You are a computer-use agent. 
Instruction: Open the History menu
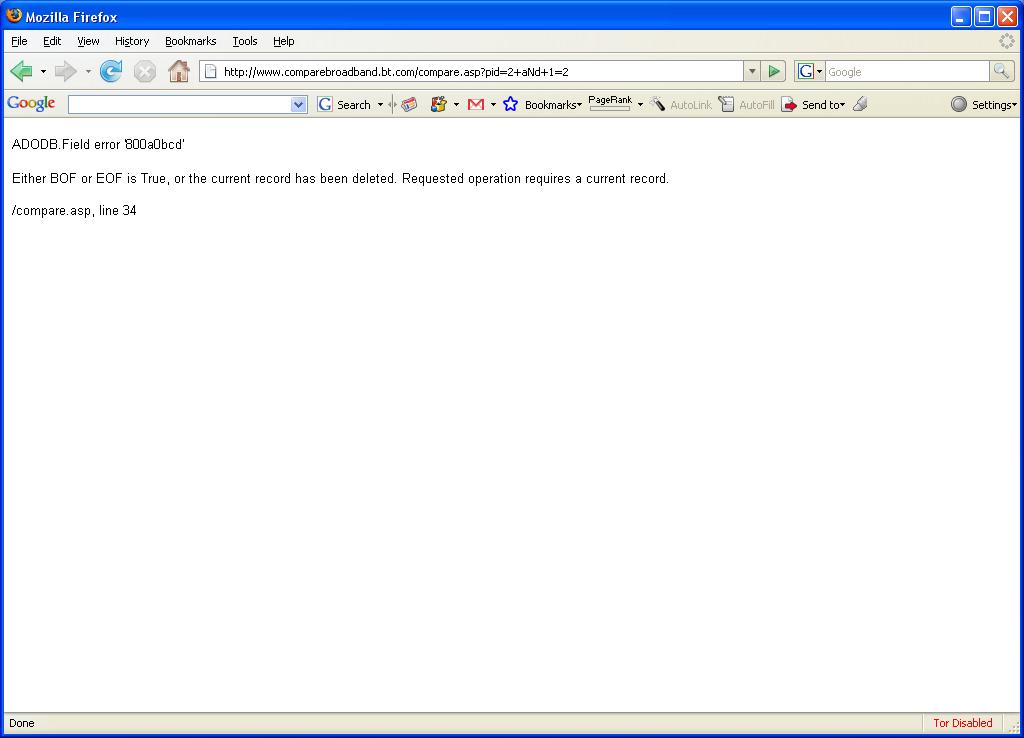tap(132, 41)
